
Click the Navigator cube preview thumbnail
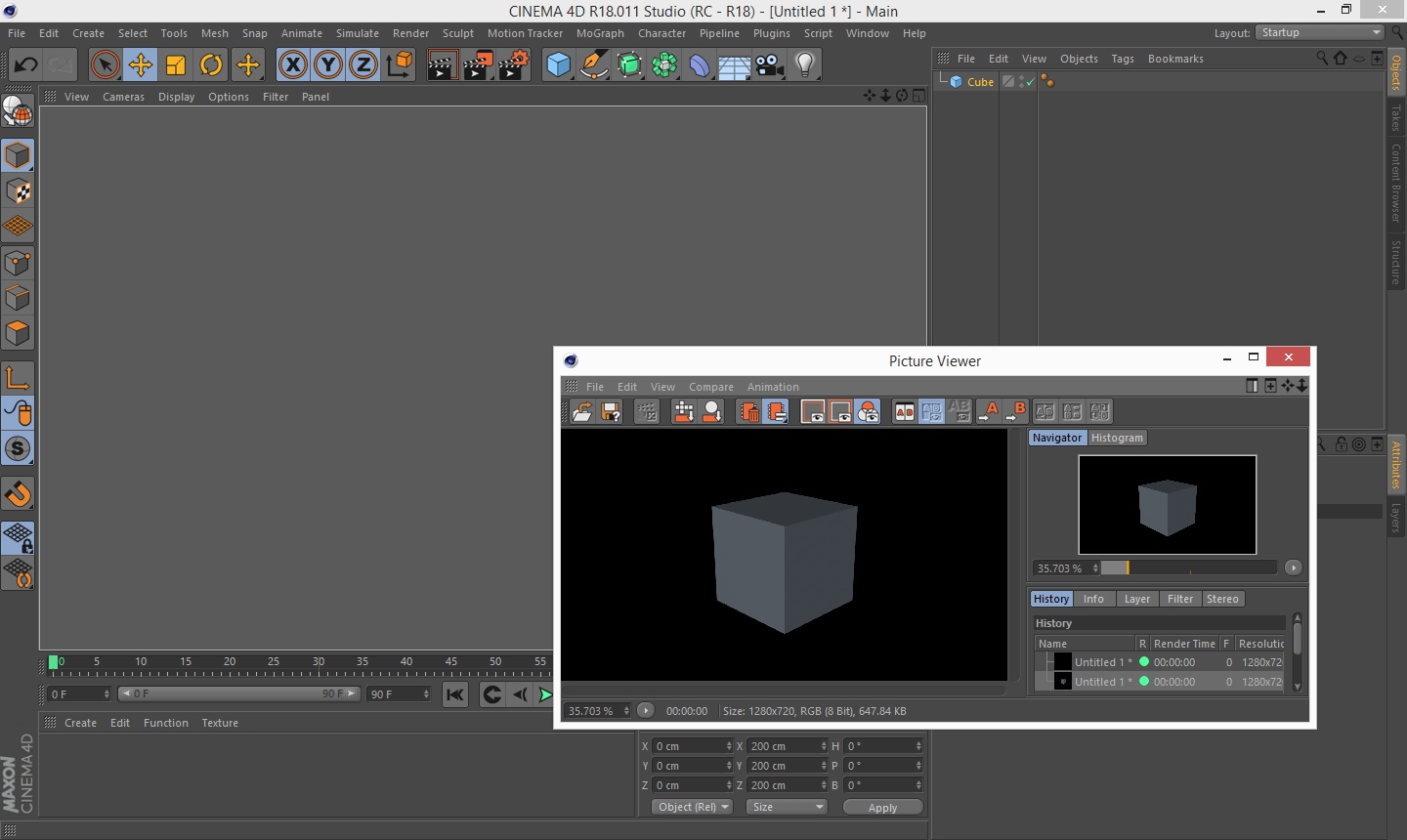[1167, 505]
